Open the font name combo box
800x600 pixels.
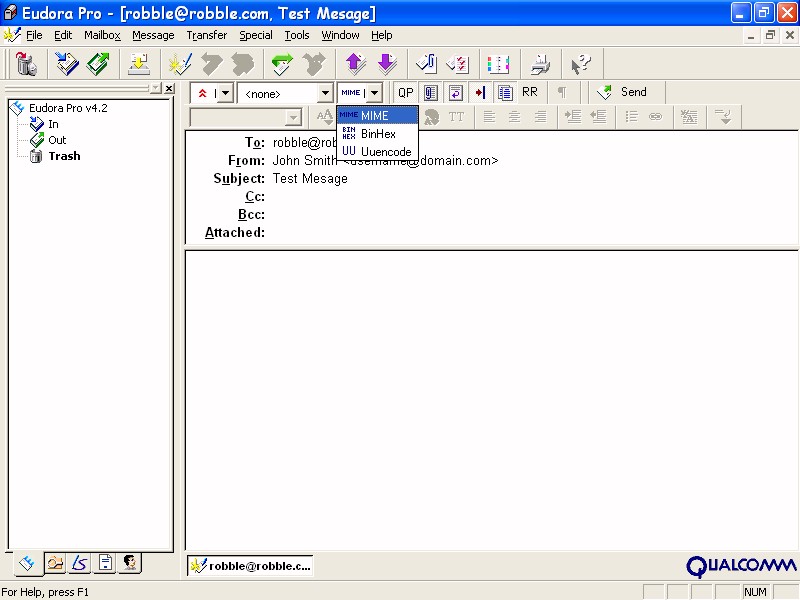[x=246, y=117]
